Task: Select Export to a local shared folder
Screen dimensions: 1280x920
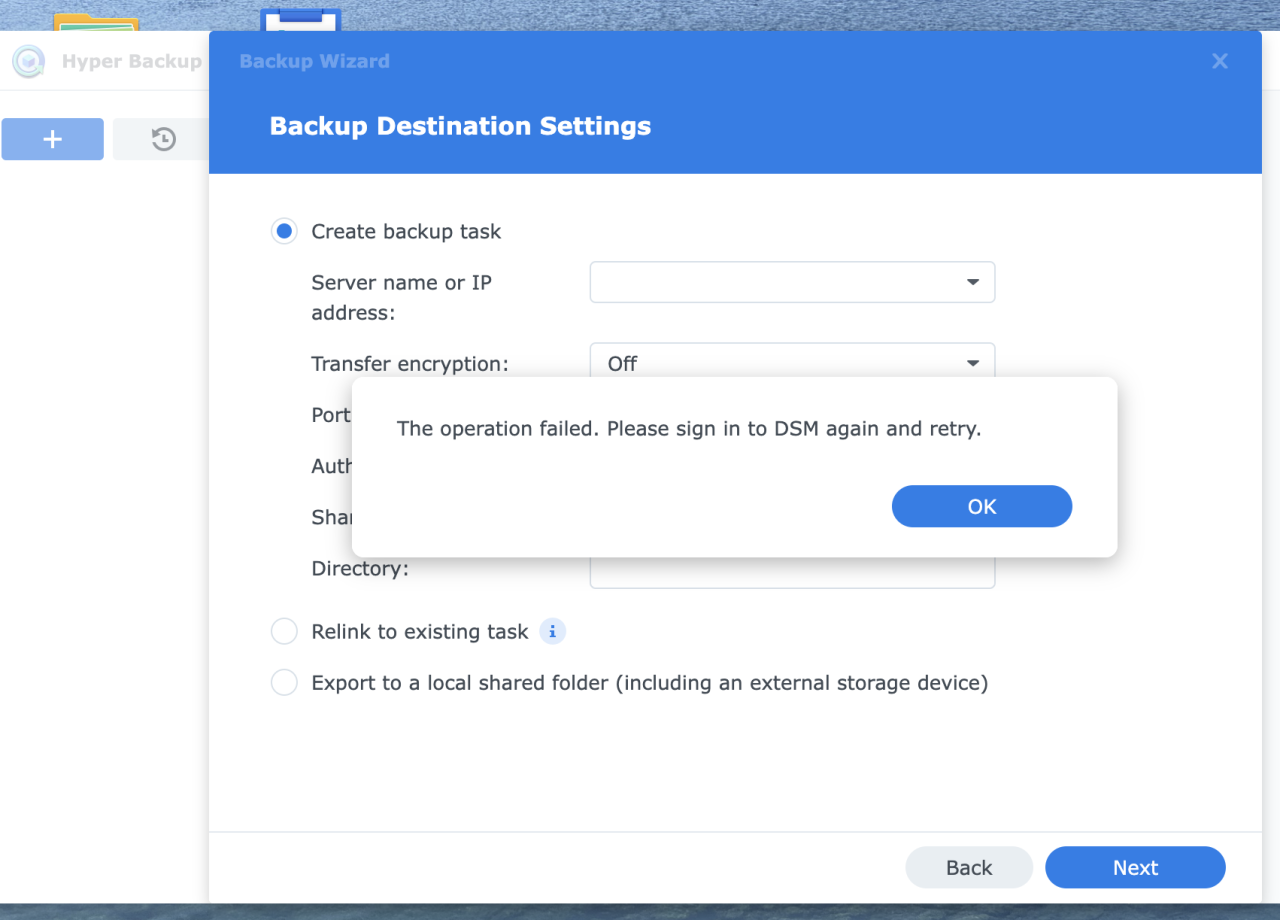Action: point(283,682)
